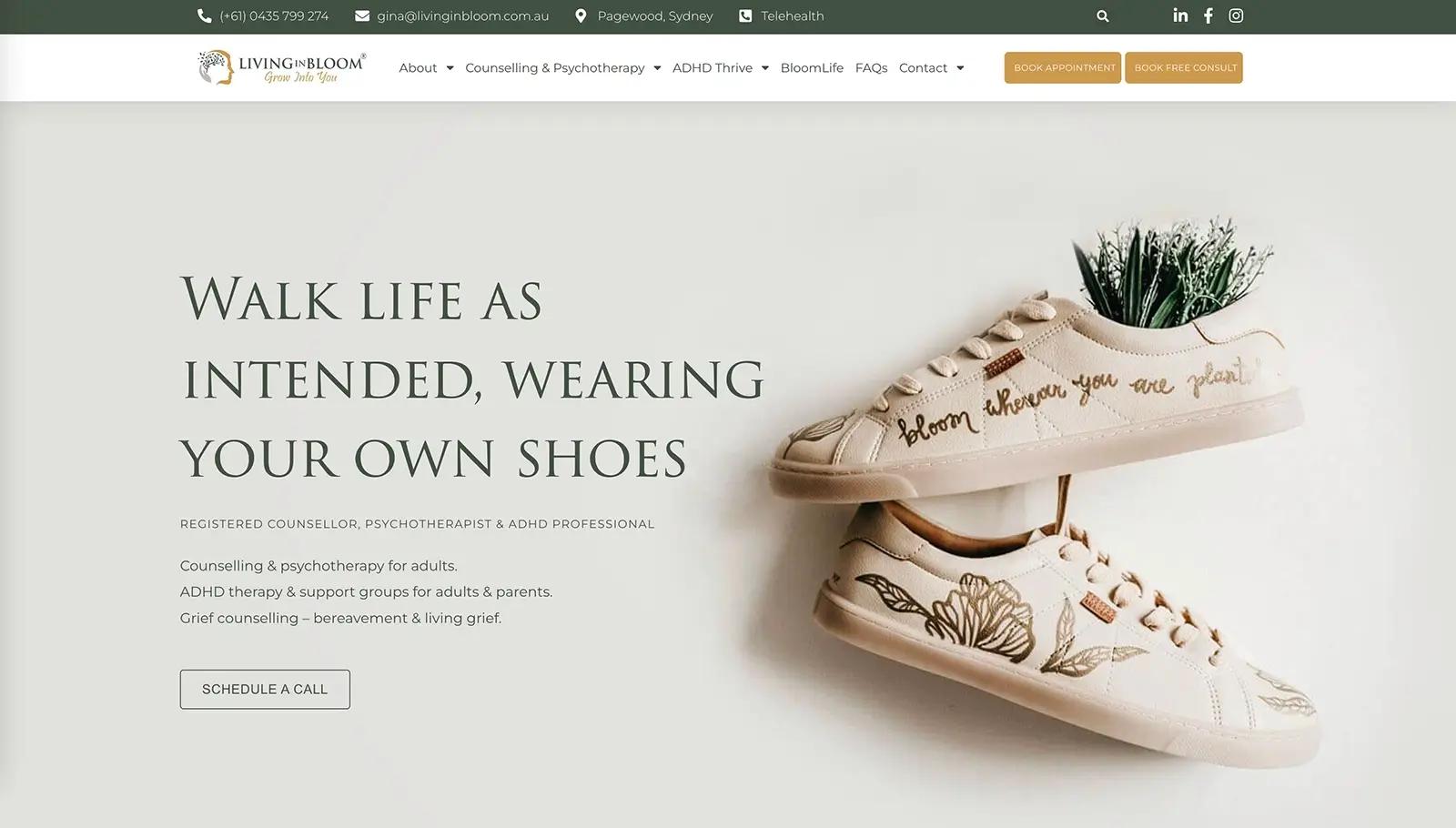Screen dimensions: 1456x828
Task: Expand the ADHD Thrive dropdown arrow
Action: coord(764,68)
